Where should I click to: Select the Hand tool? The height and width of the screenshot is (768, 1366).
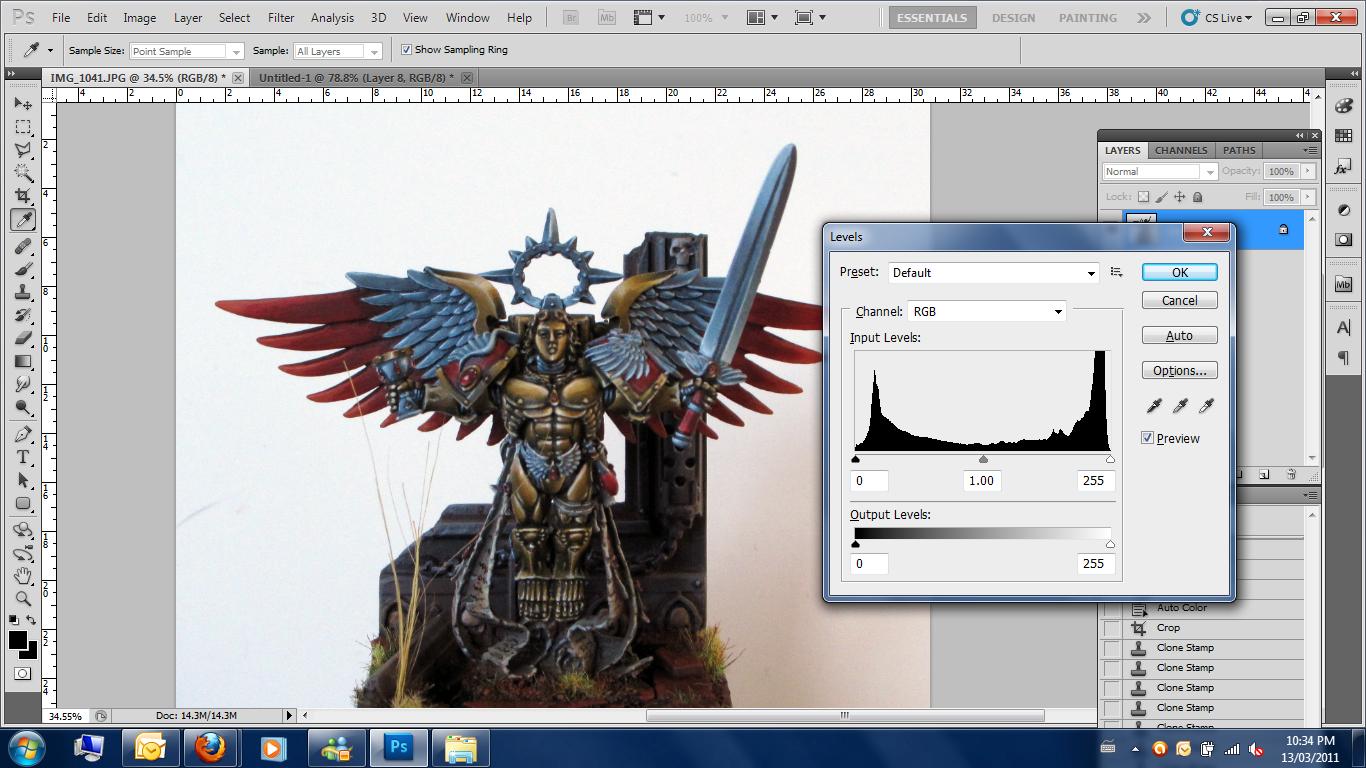[x=23, y=576]
